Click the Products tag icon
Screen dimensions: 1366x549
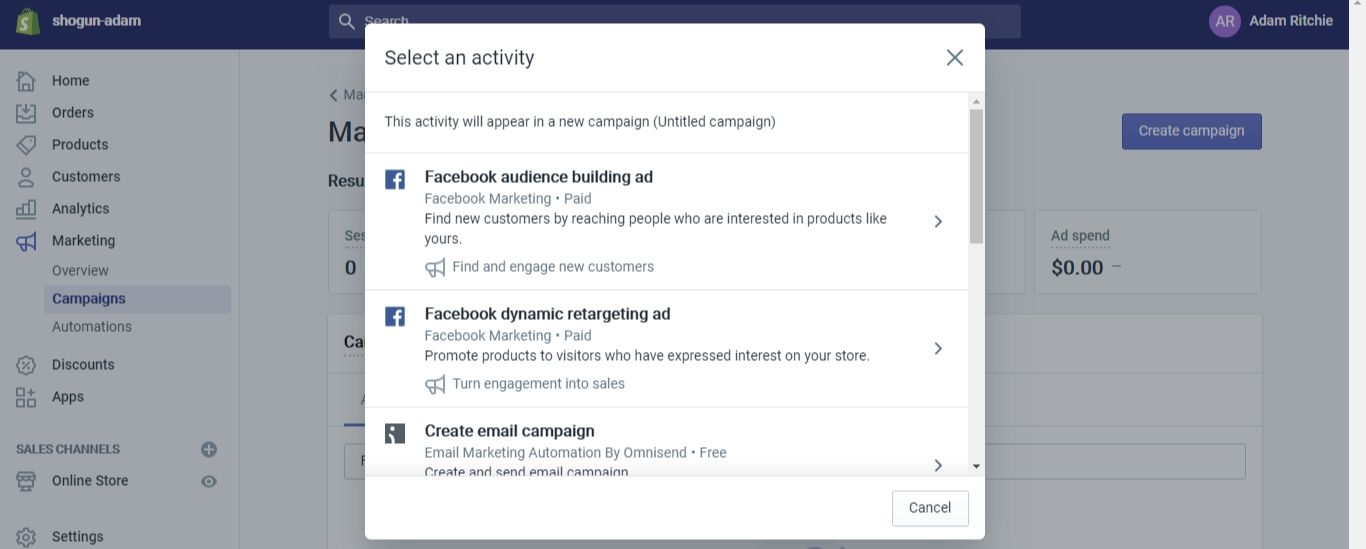point(26,145)
